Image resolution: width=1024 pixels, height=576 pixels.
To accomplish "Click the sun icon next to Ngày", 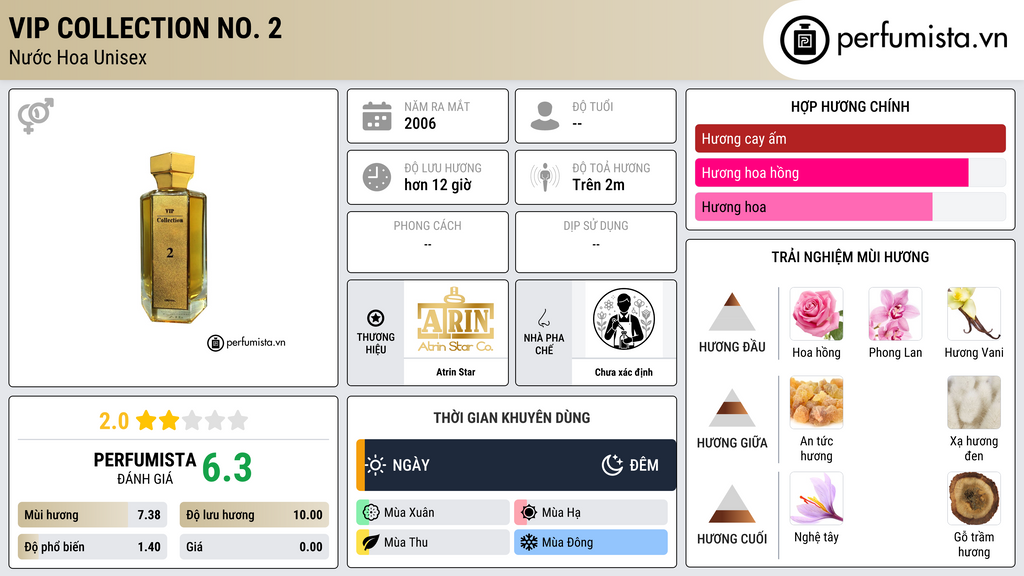I will [x=376, y=465].
